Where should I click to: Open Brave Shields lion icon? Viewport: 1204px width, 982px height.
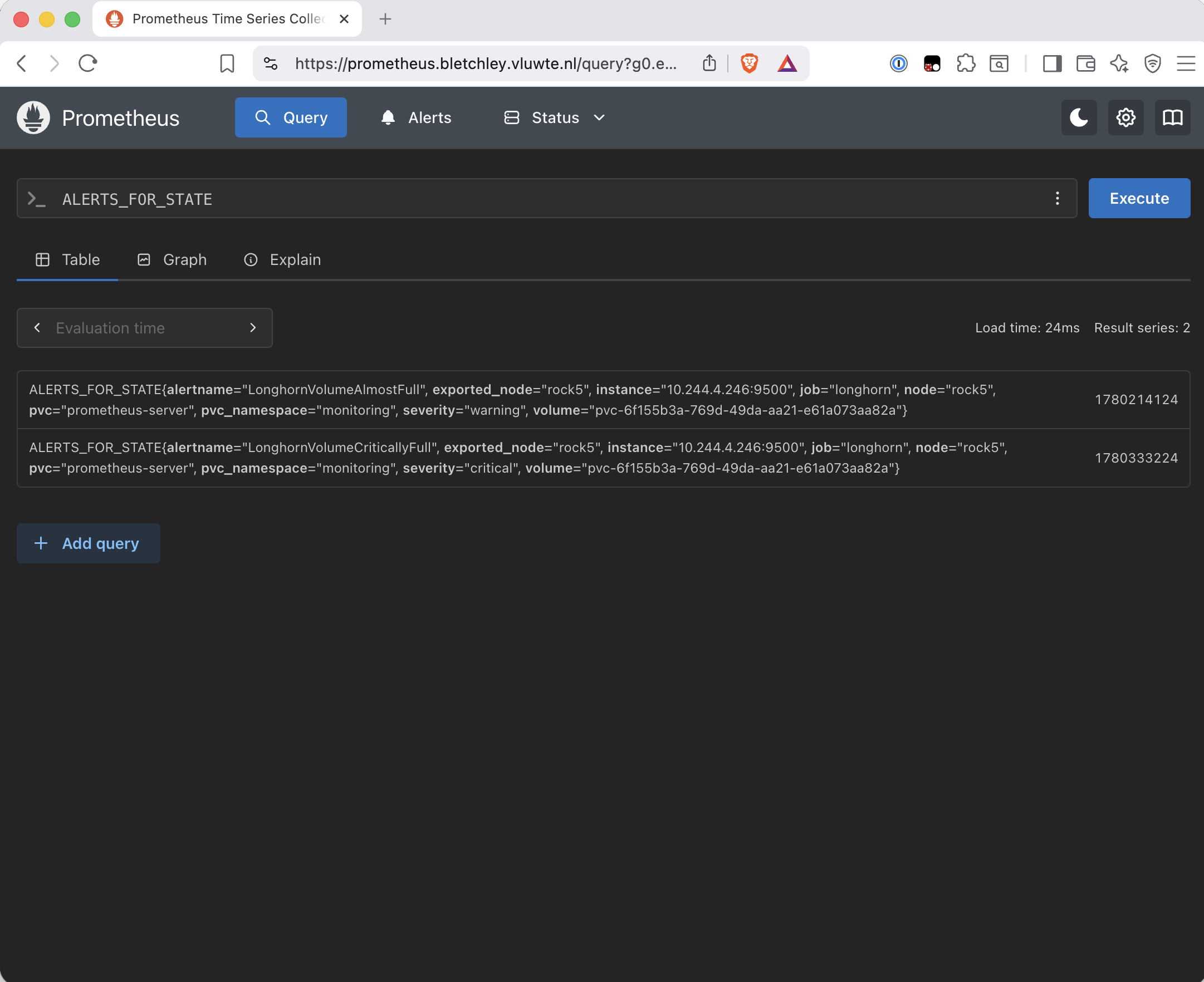coord(749,63)
